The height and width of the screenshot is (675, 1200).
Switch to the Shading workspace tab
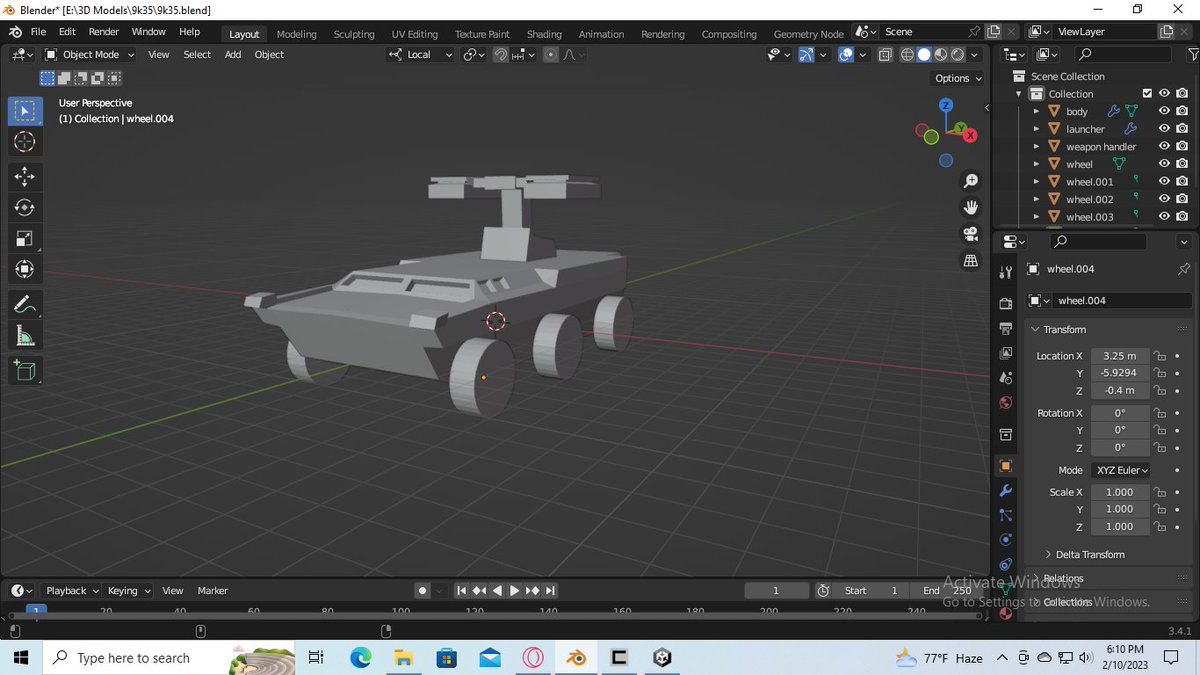(544, 33)
